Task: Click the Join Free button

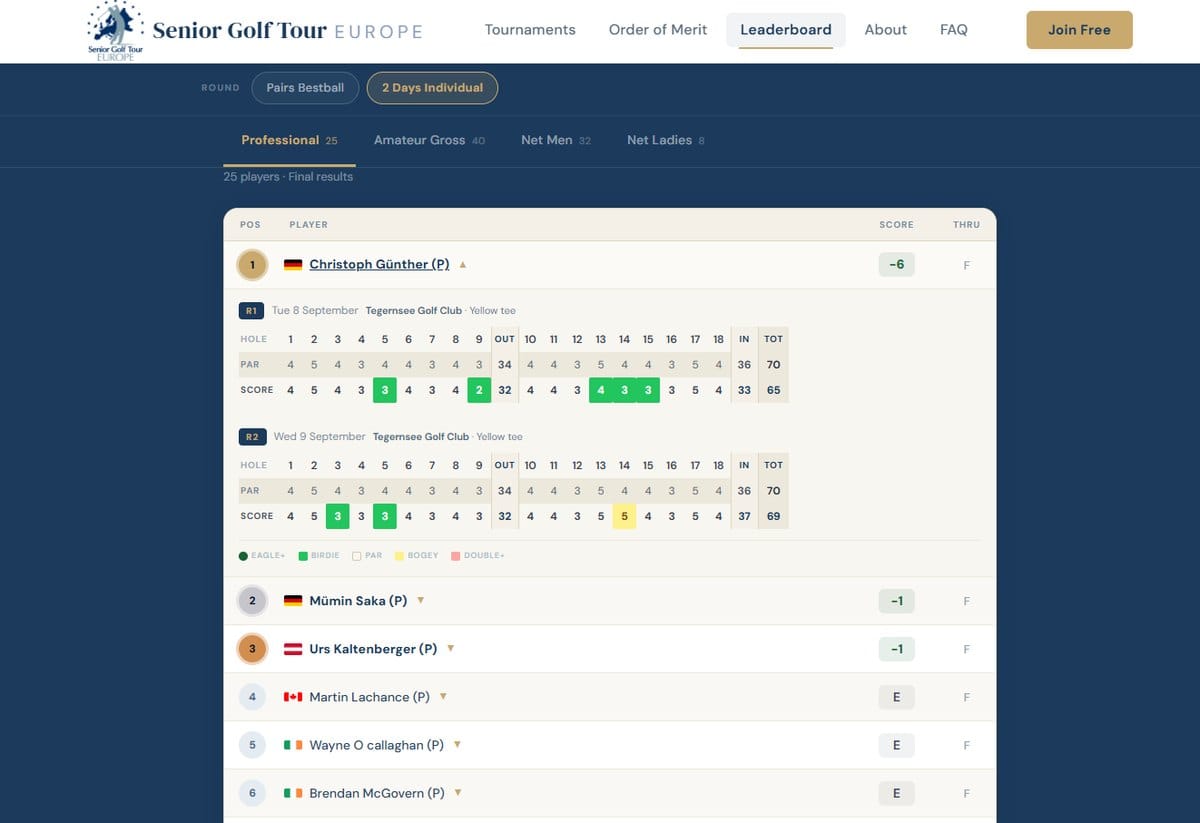Action: (x=1080, y=30)
